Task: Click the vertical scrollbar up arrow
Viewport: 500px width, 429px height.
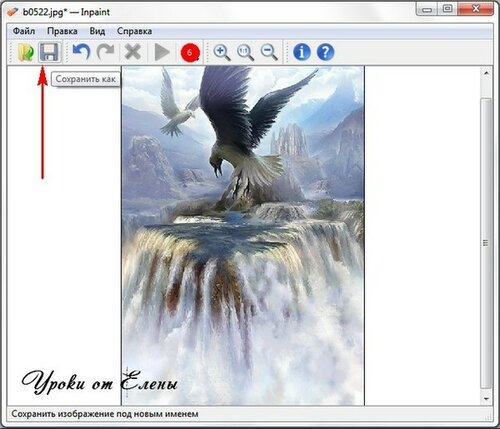Action: click(486, 73)
